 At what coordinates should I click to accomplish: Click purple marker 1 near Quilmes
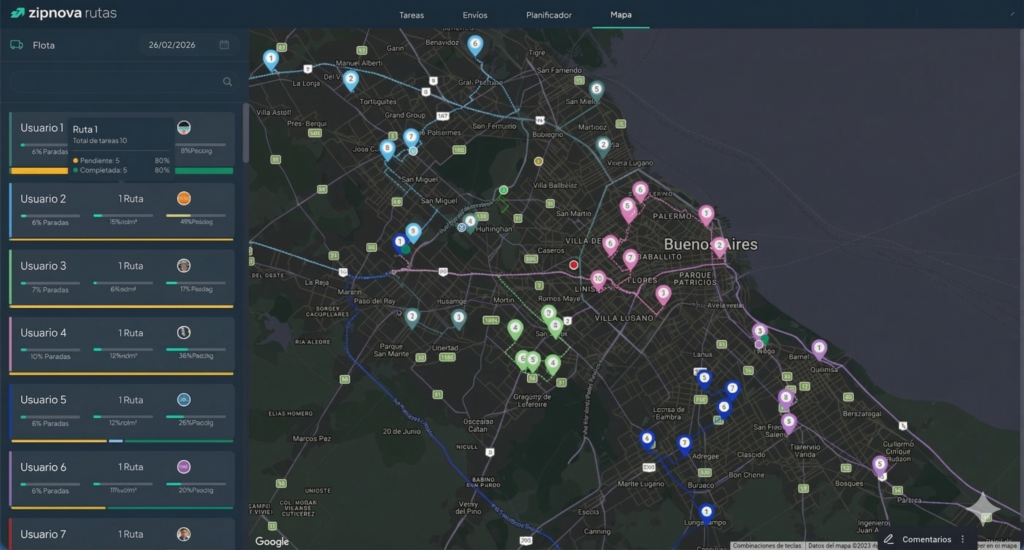point(819,349)
